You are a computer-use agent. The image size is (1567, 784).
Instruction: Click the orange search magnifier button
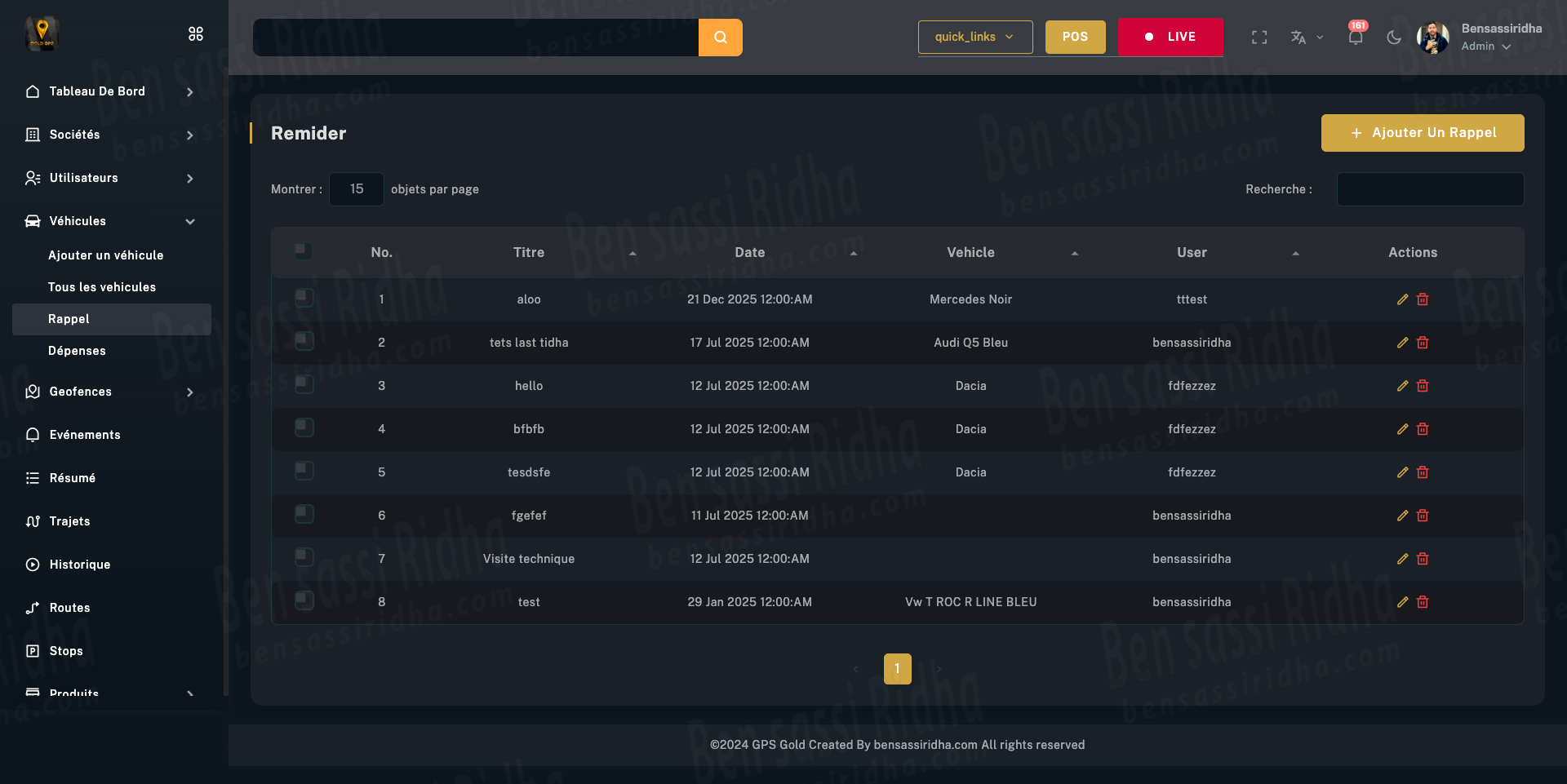pyautogui.click(x=720, y=38)
